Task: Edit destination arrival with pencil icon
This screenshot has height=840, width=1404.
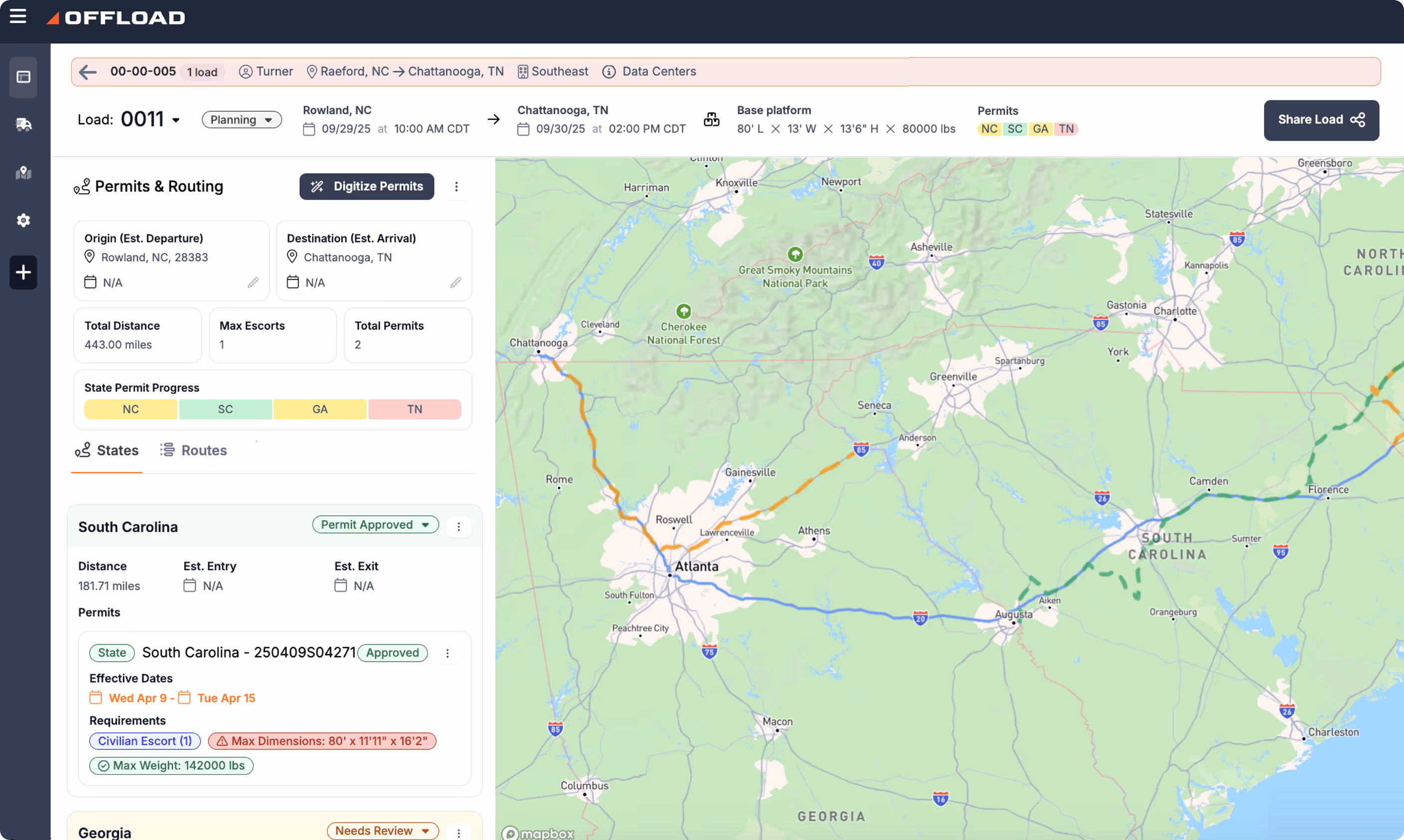Action: [x=456, y=282]
